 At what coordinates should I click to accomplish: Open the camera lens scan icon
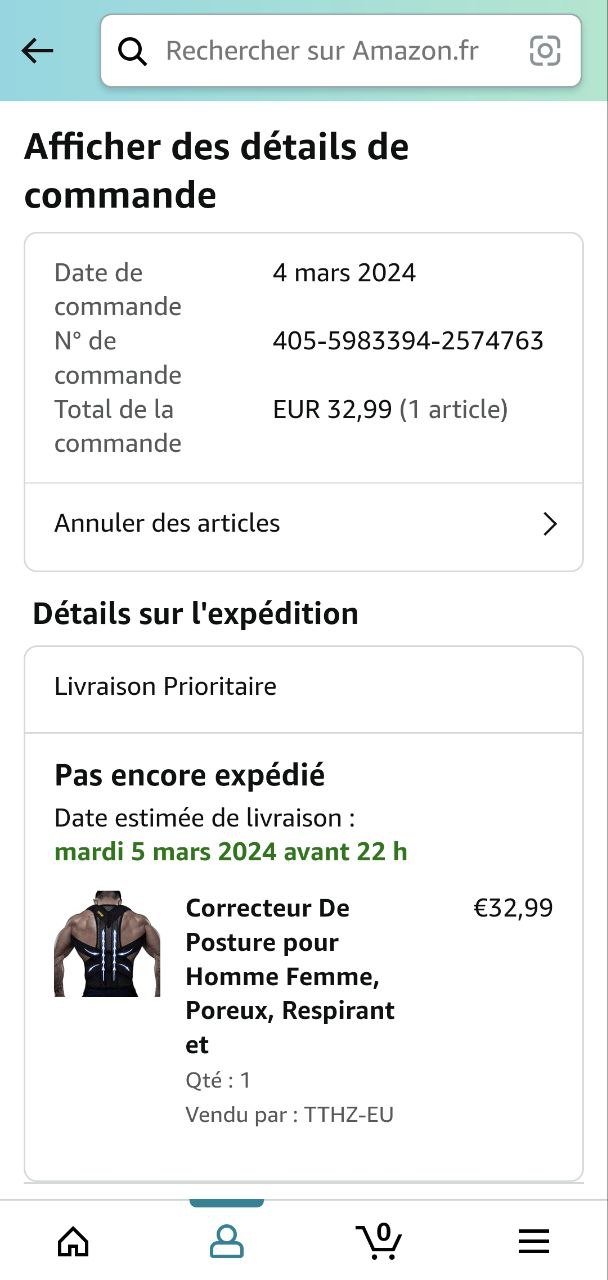[x=545, y=51]
